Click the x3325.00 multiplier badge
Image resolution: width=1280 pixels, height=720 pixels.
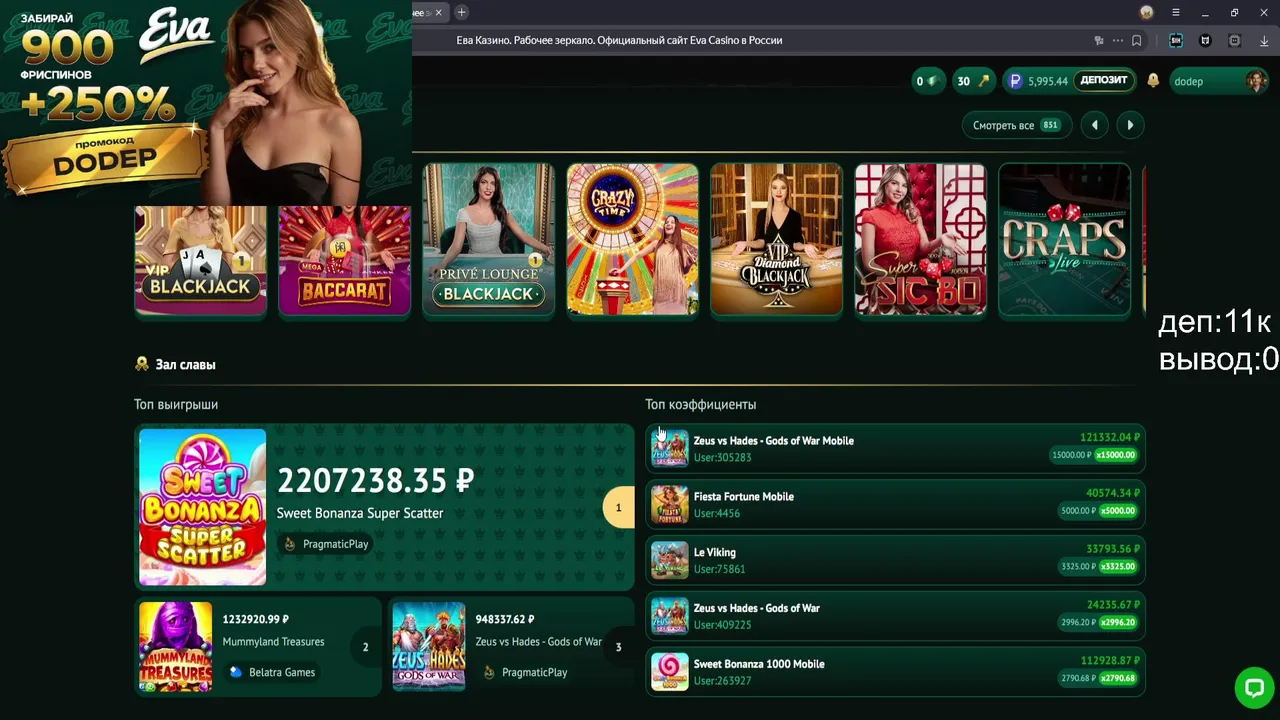(1118, 567)
